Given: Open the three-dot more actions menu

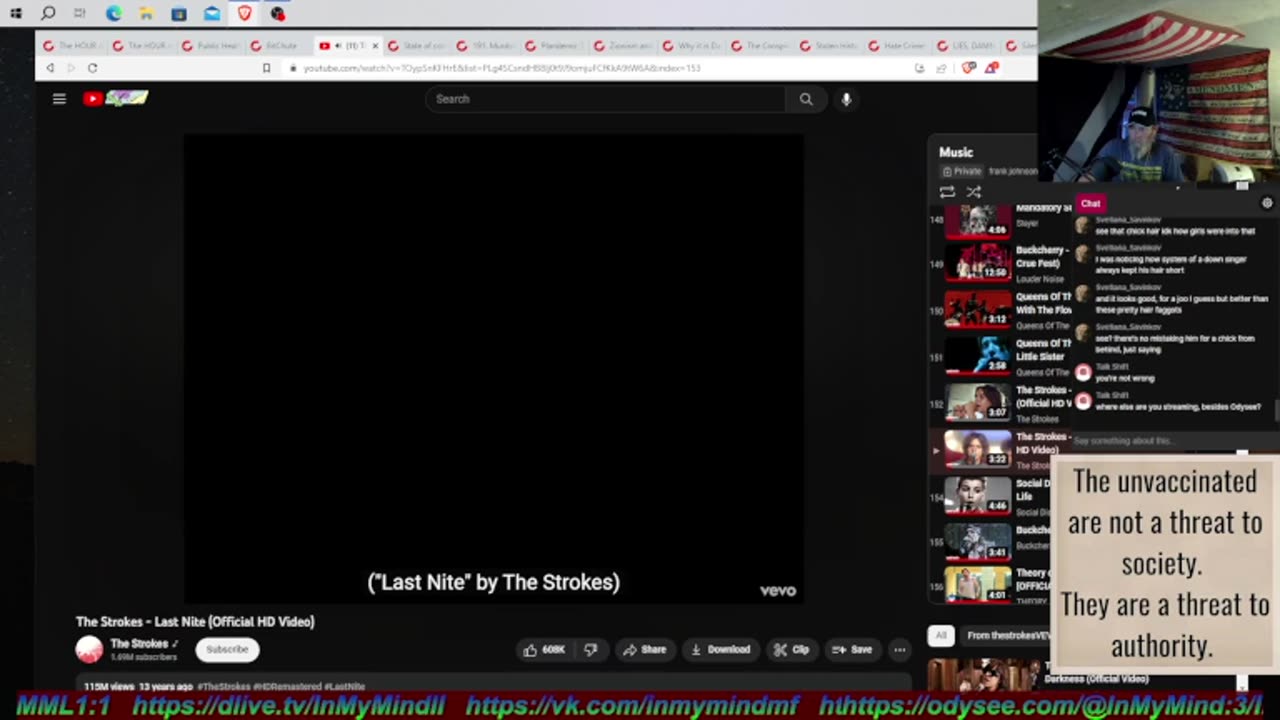Looking at the screenshot, I should [x=899, y=650].
